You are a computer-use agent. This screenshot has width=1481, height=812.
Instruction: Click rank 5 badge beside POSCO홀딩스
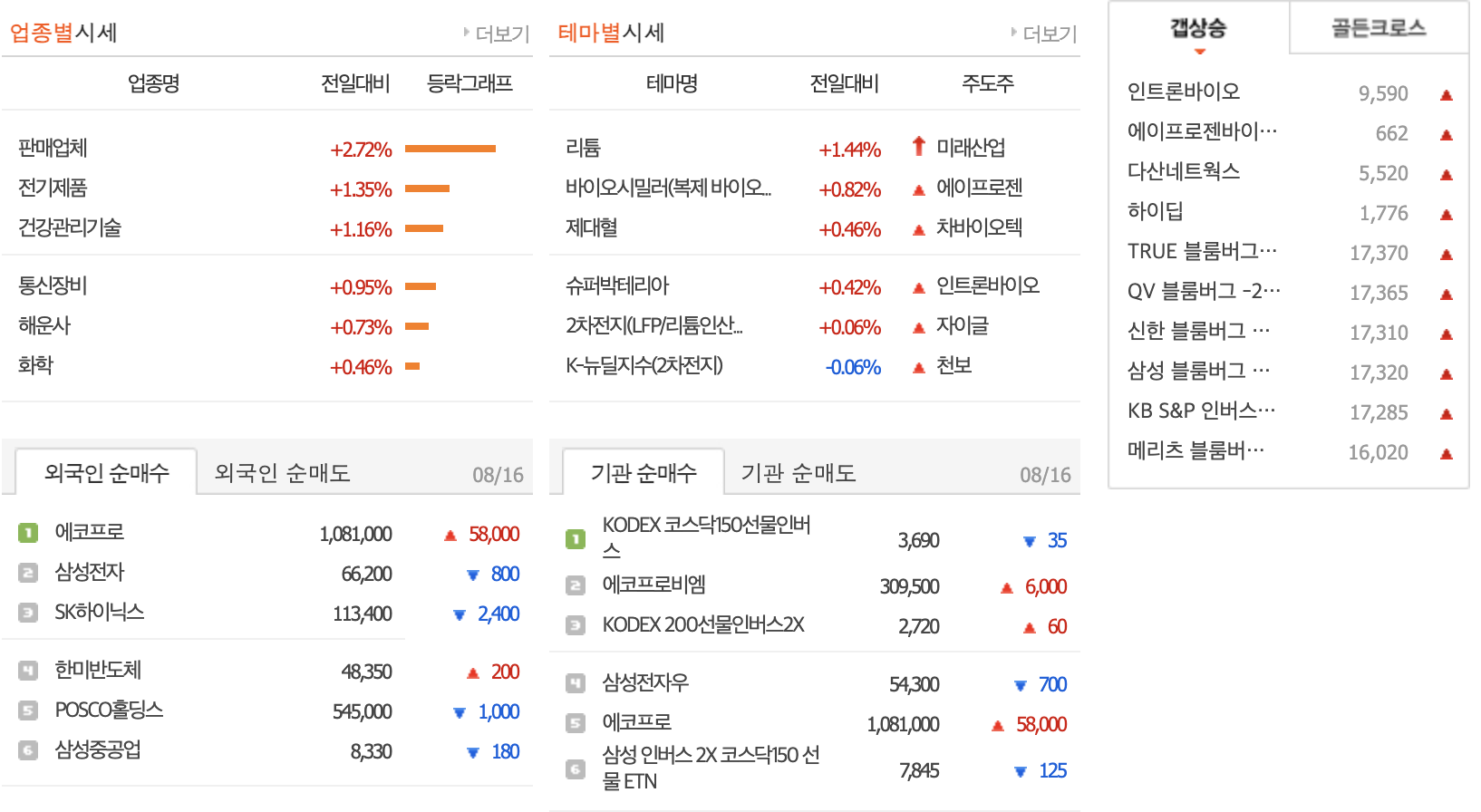(28, 710)
